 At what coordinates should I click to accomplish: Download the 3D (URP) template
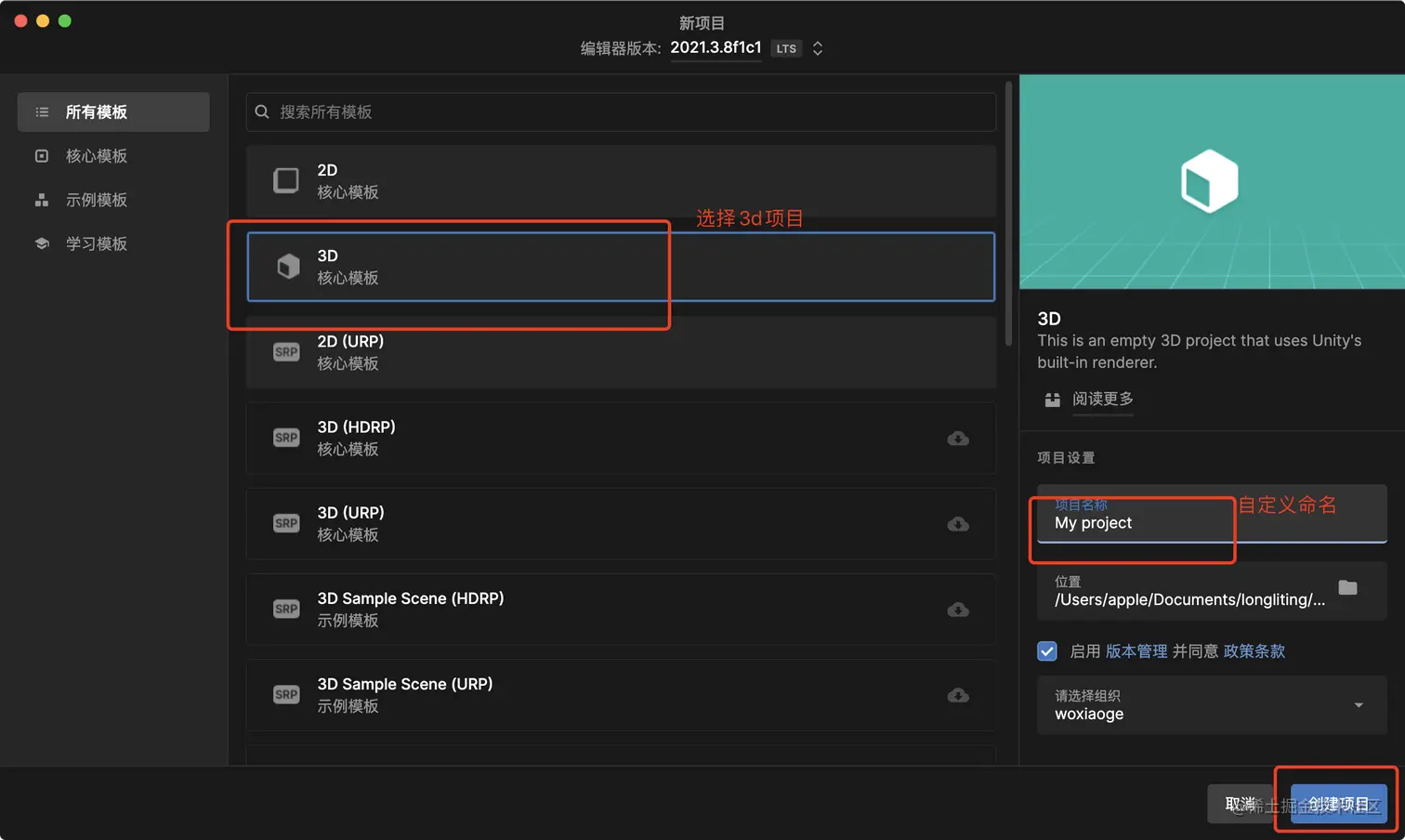click(x=958, y=524)
